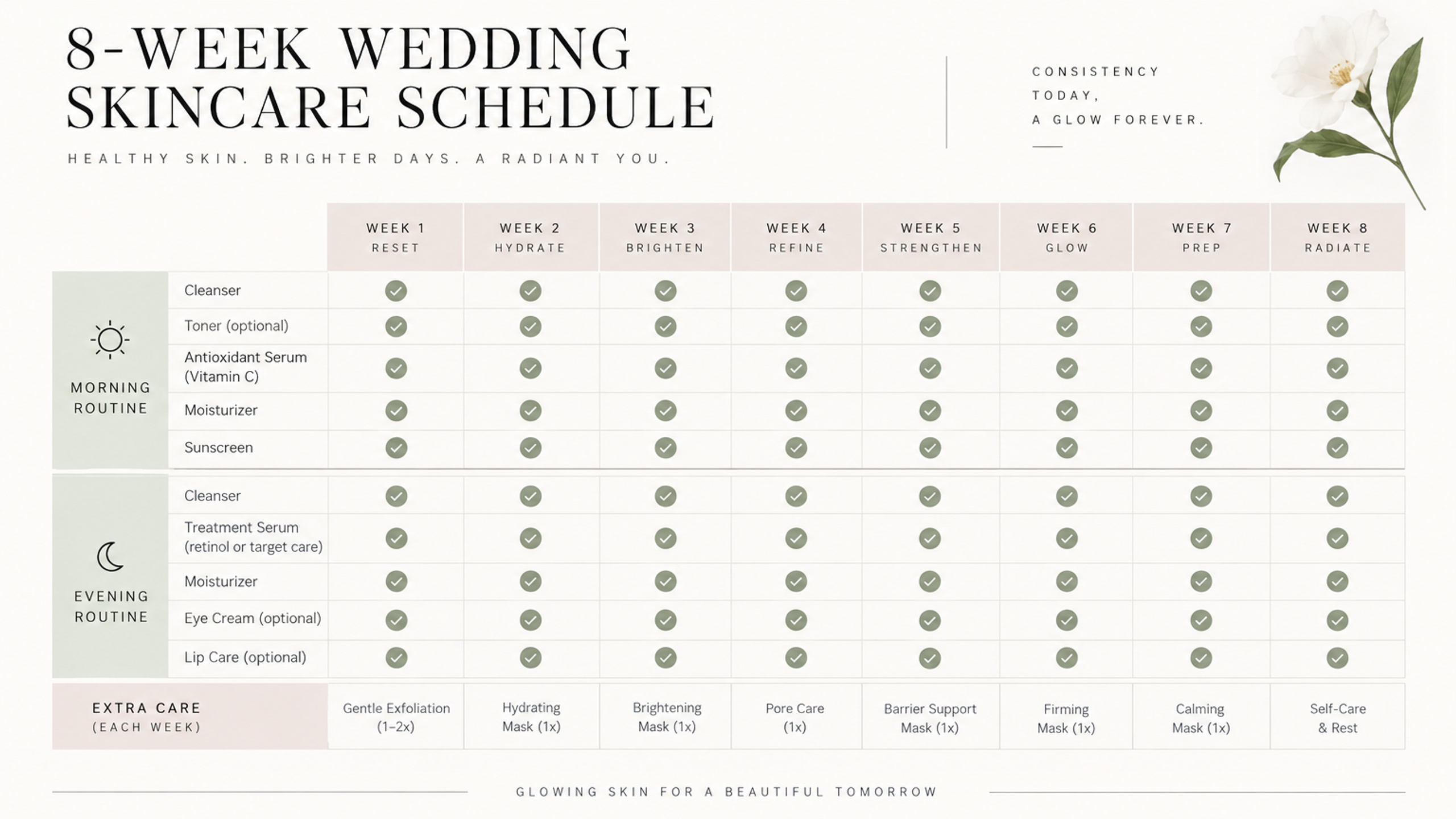The height and width of the screenshot is (819, 1456).
Task: Click the Week 4 Antioxidant Serum checkmark
Action: click(x=796, y=368)
